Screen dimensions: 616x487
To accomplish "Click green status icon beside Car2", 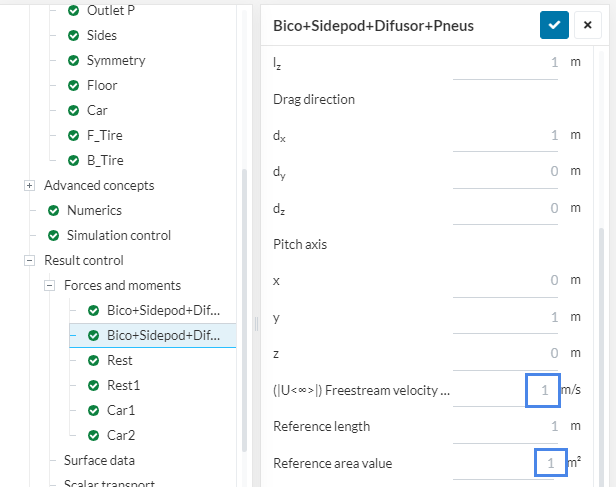I will pos(94,435).
